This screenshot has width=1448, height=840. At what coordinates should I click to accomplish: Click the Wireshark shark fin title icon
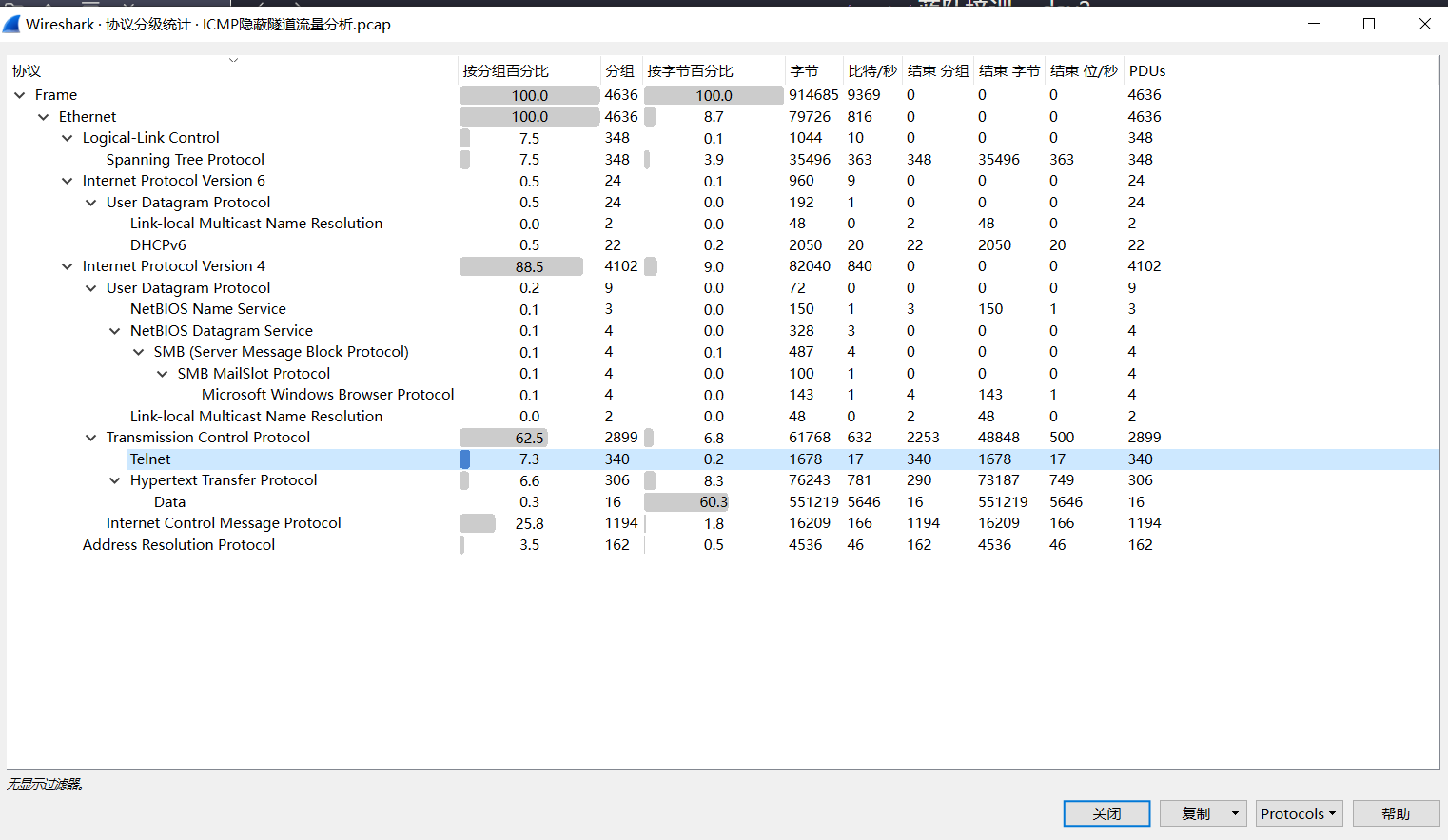(x=11, y=24)
